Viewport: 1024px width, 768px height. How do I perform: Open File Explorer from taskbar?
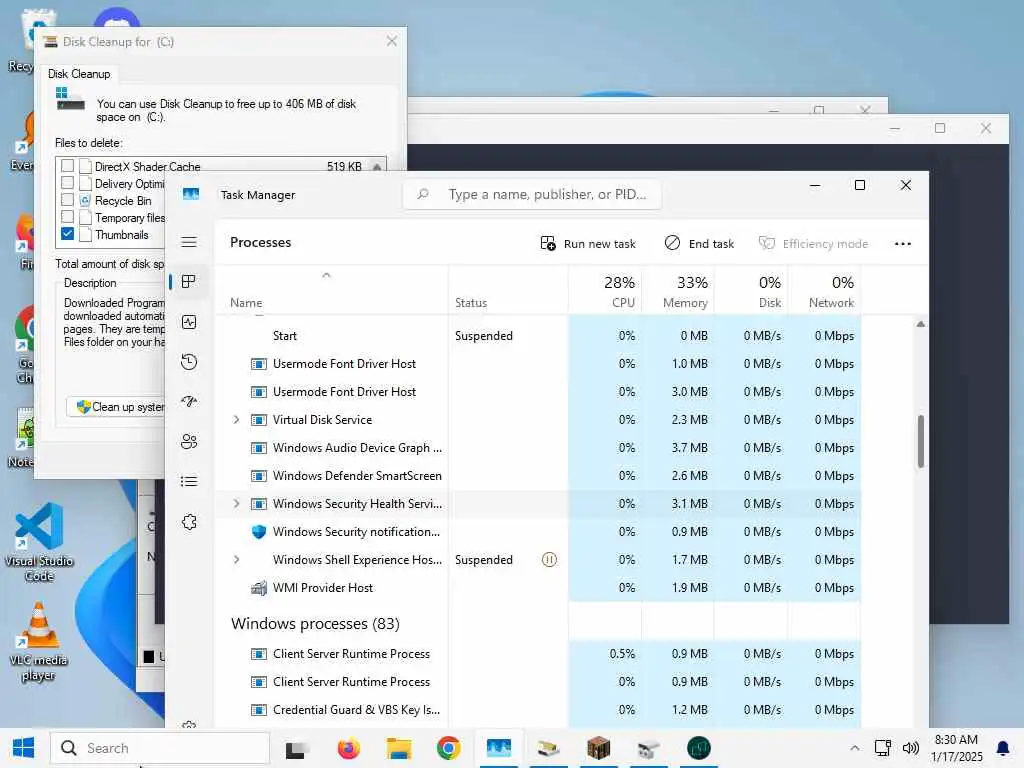398,748
